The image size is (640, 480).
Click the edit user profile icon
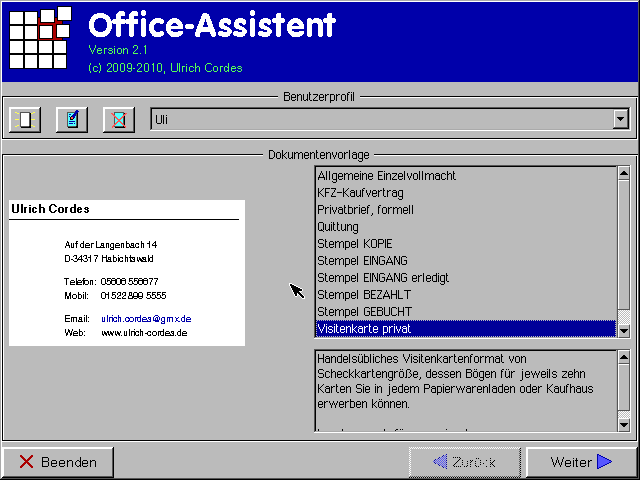click(x=72, y=120)
